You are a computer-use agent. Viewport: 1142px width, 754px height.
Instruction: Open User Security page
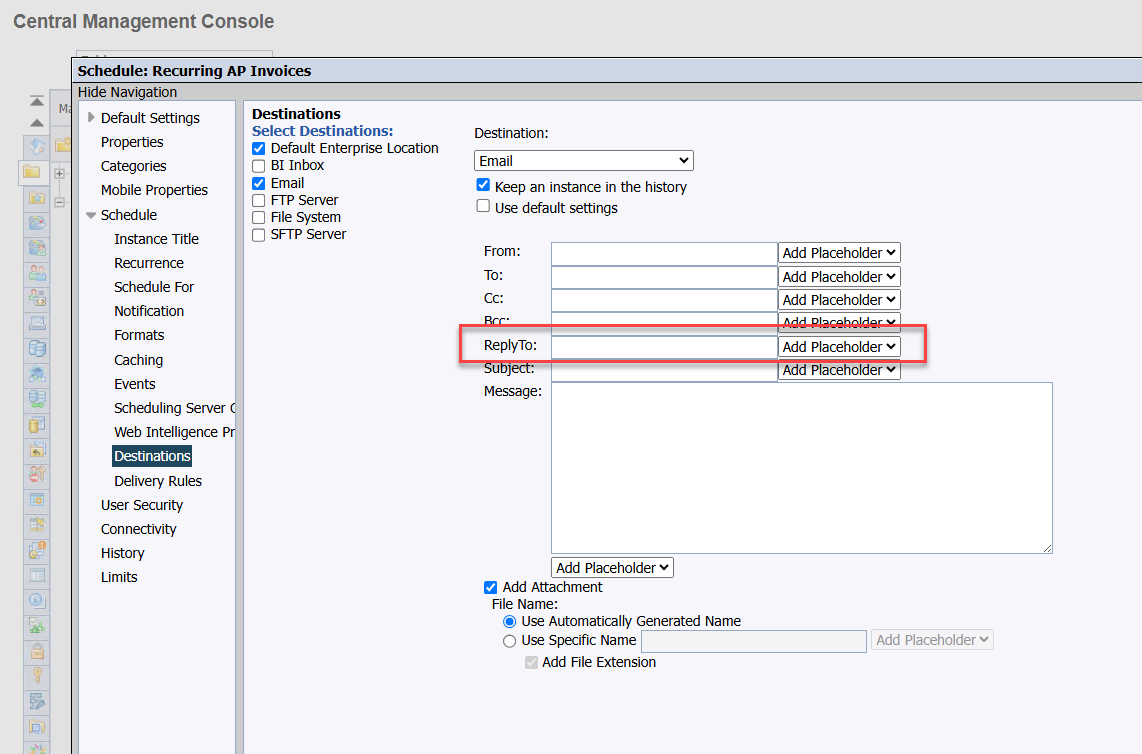[142, 505]
